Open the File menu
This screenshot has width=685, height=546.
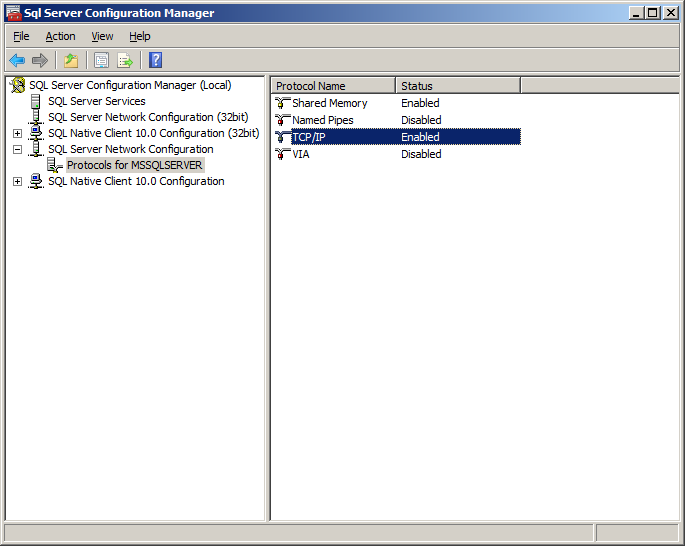click(21, 36)
